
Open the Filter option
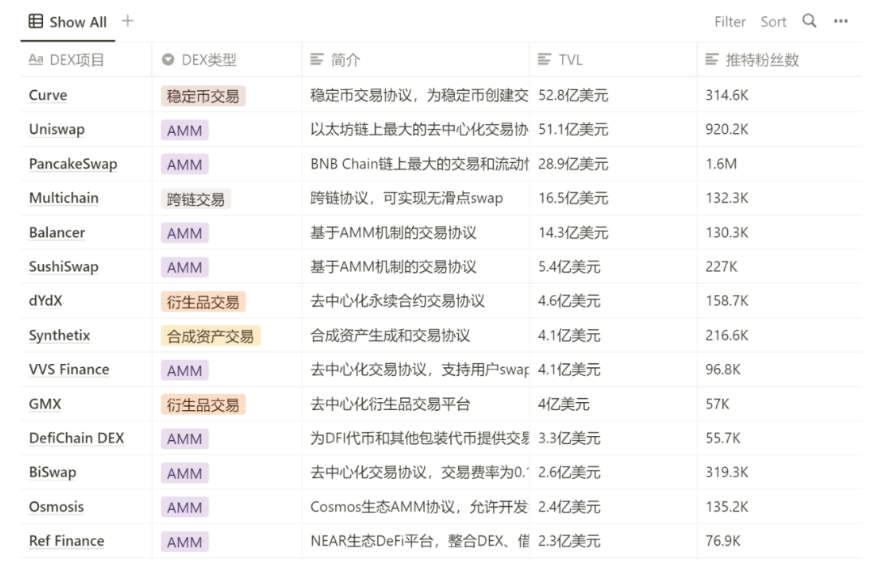[730, 22]
